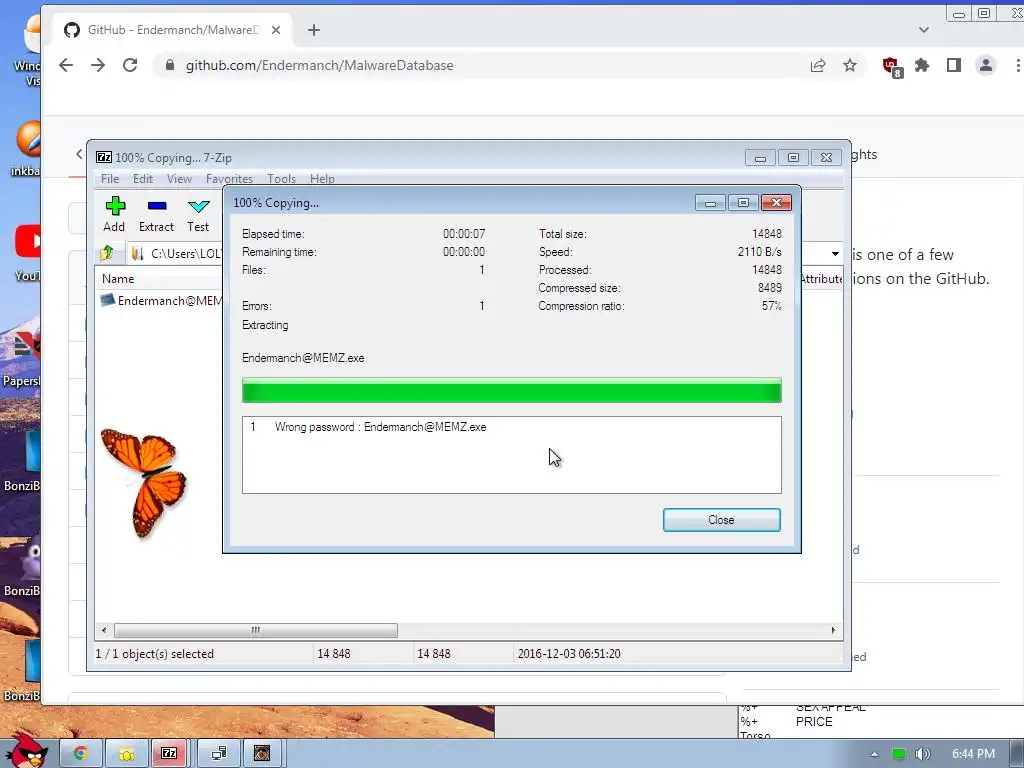
Task: Click the share page icon in Chrome
Action: click(818, 65)
